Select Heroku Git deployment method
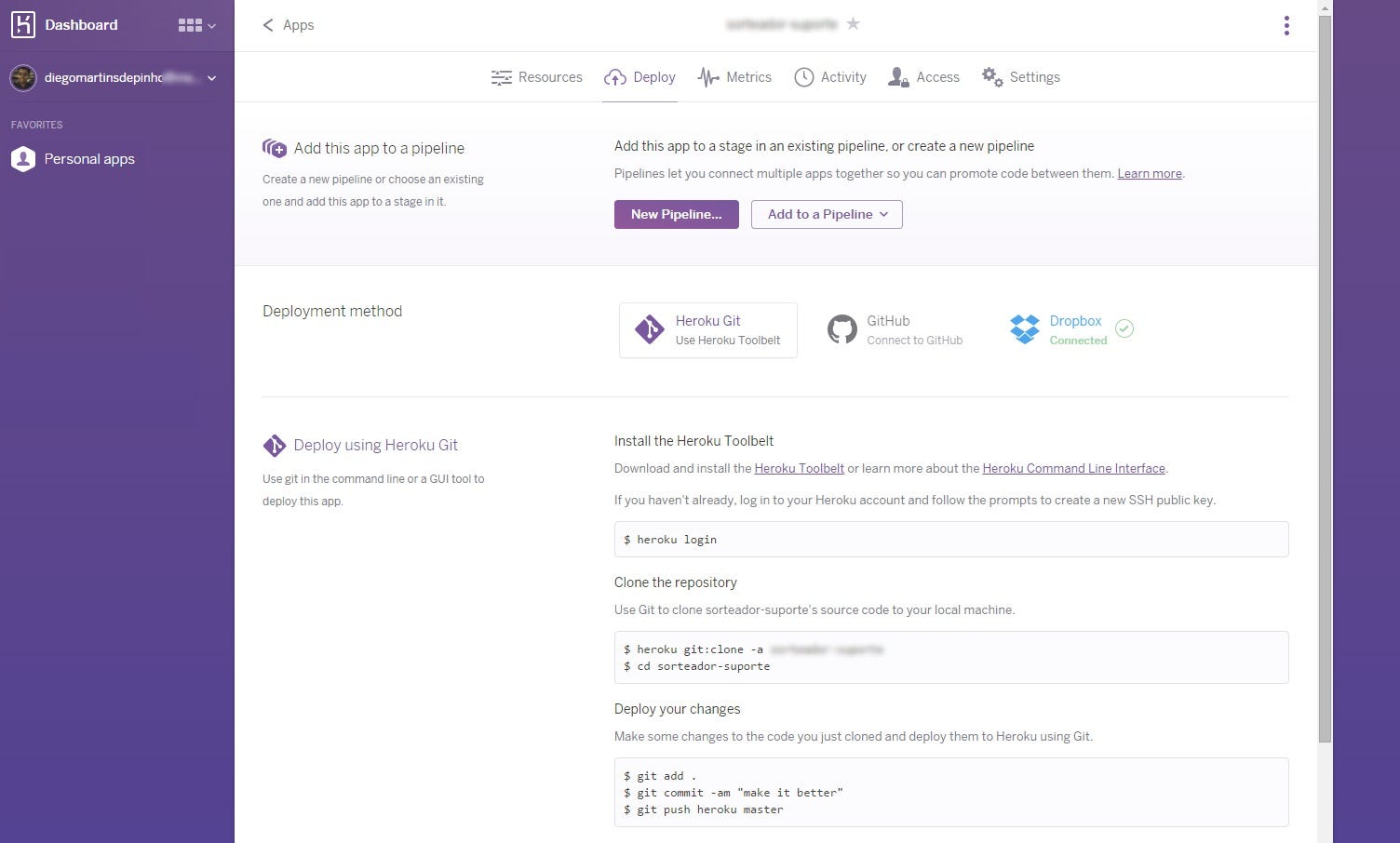Image resolution: width=1400 pixels, height=843 pixels. [x=708, y=330]
